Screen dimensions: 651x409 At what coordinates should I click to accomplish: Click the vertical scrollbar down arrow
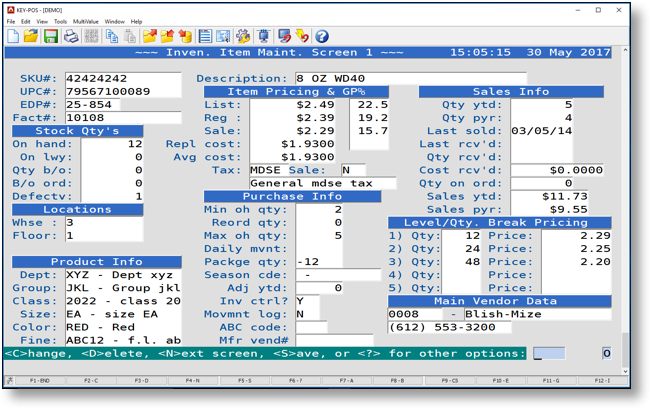[626, 371]
